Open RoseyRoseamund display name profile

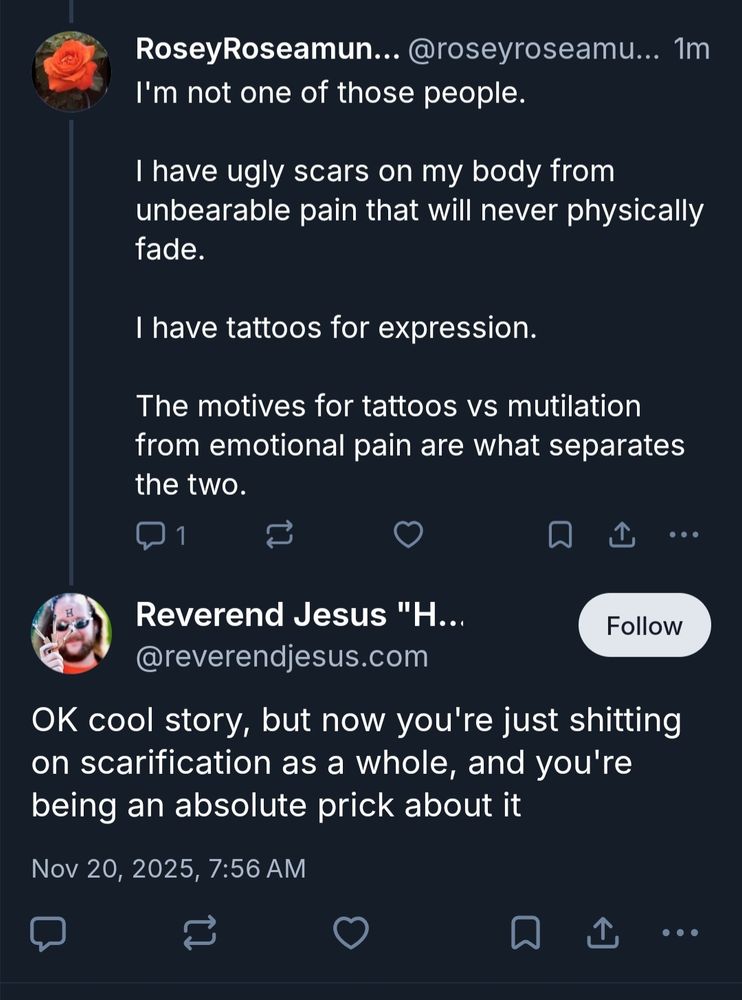[264, 48]
